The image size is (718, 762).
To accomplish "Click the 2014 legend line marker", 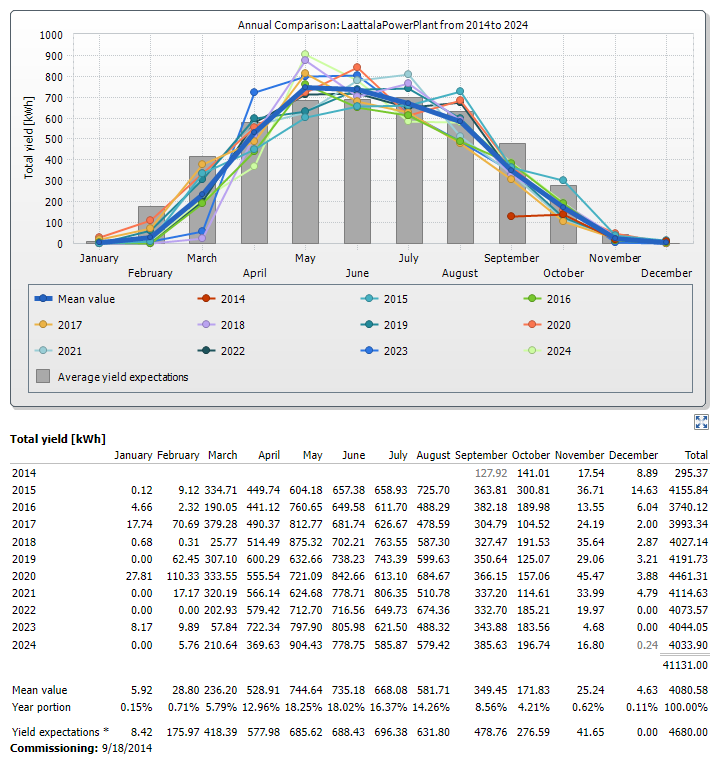I will pyautogui.click(x=204, y=299).
